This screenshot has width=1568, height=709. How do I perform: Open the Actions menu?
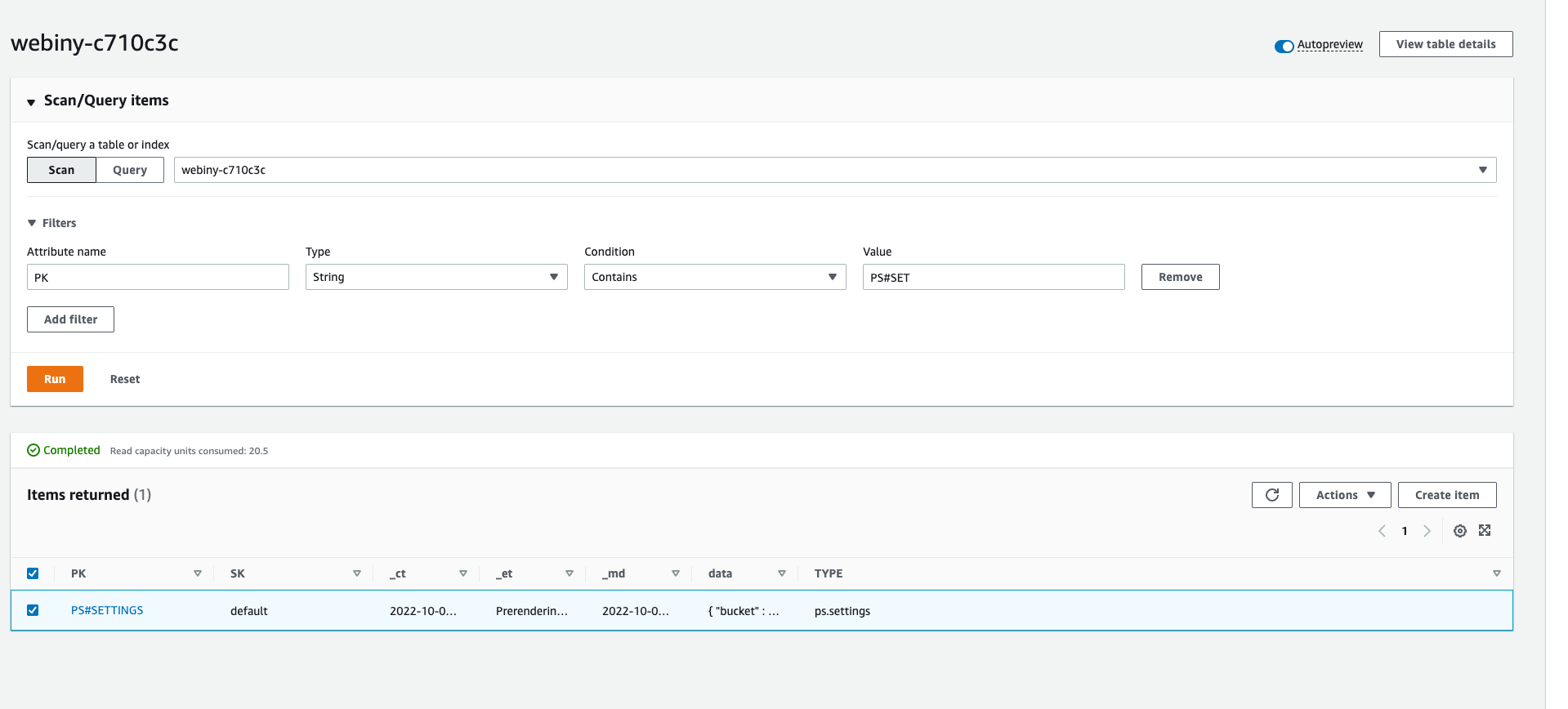pos(1344,495)
